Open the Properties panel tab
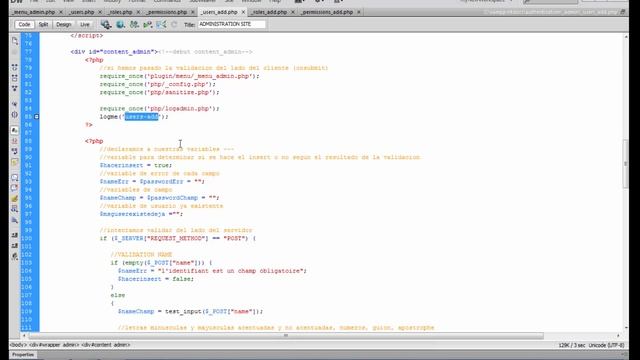Image resolution: width=640 pixels, height=360 pixels. (23, 355)
